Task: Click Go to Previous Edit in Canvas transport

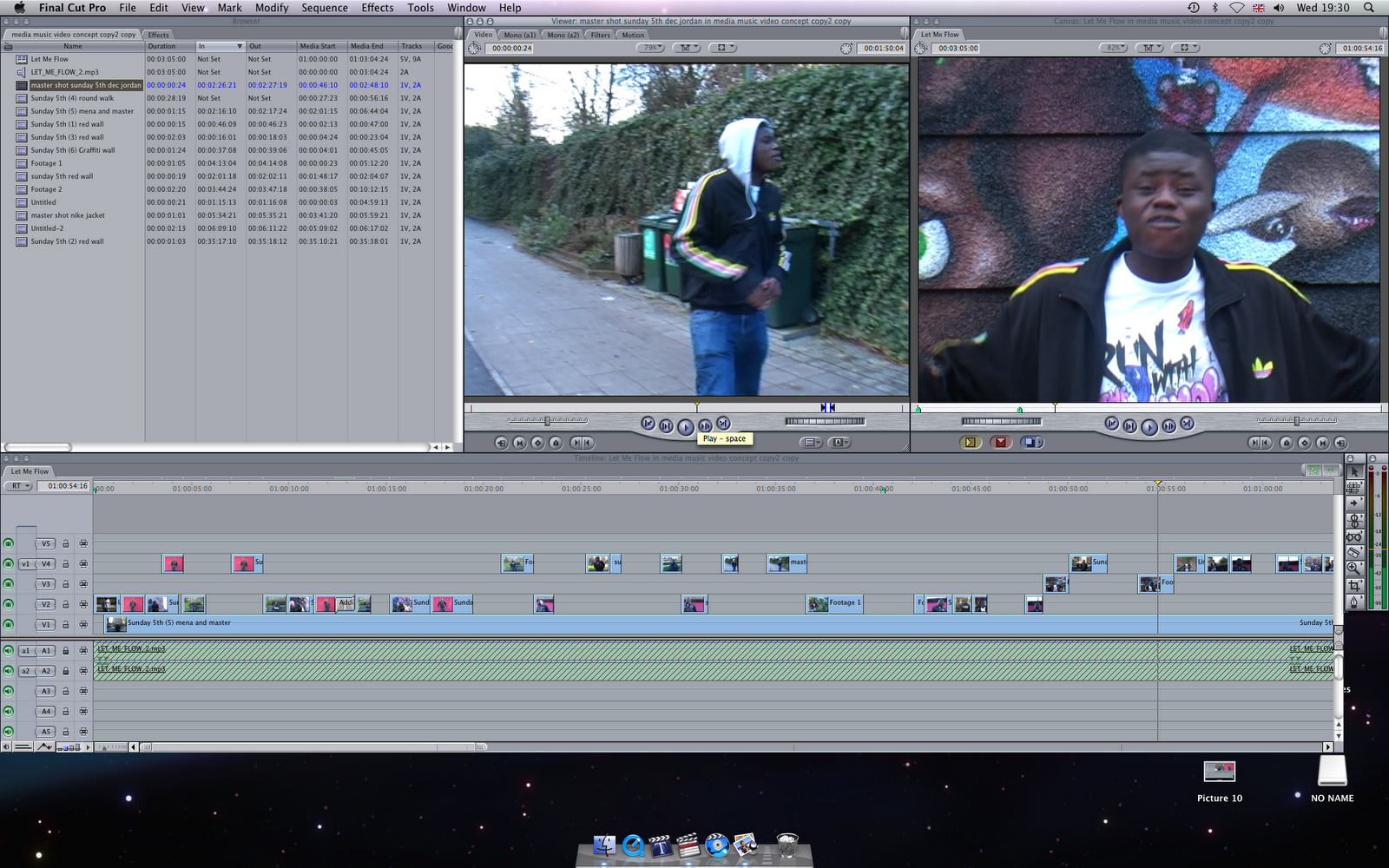Action: coord(1111,424)
